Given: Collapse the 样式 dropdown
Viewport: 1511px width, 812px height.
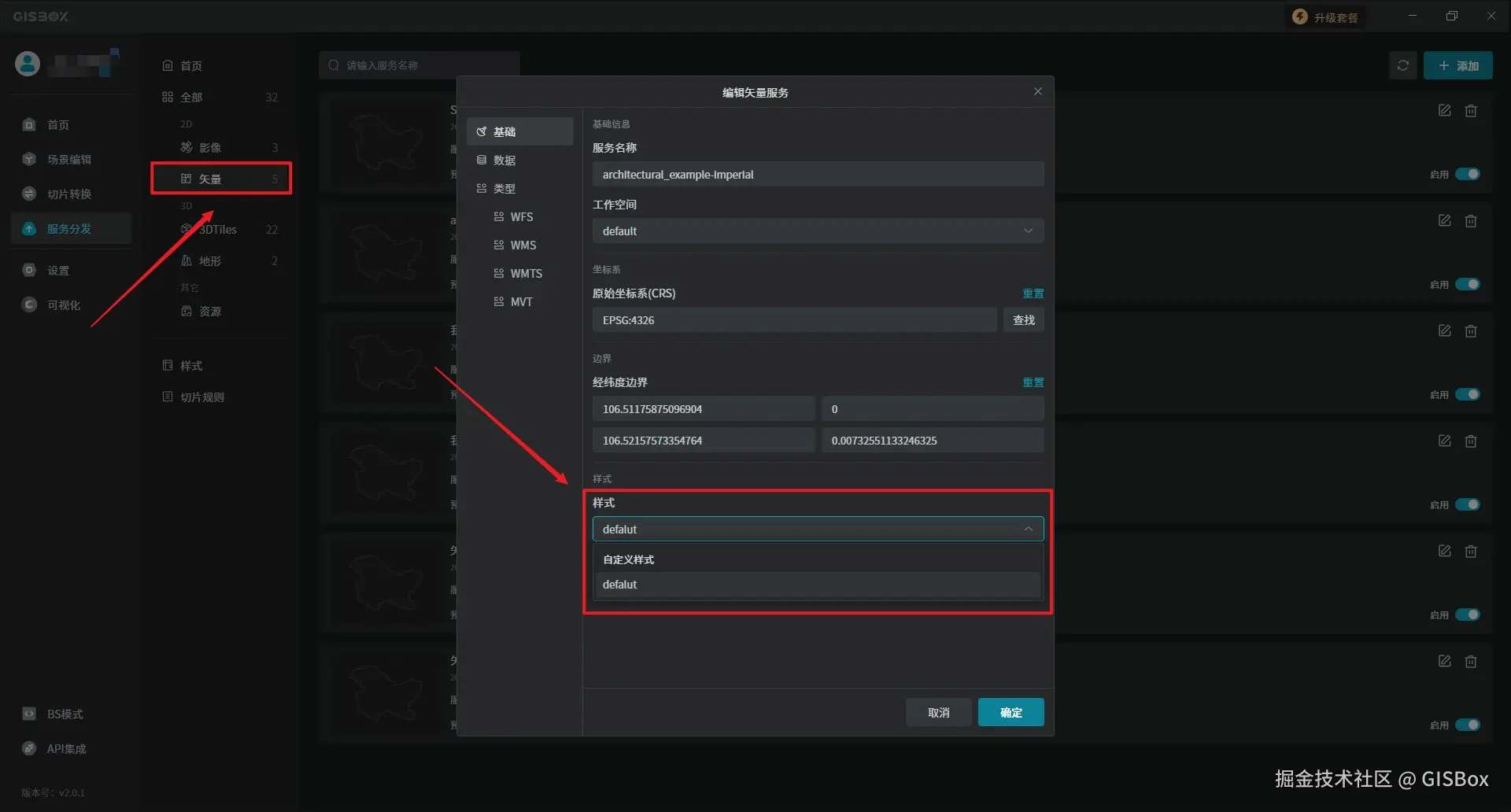Looking at the screenshot, I should [x=818, y=529].
